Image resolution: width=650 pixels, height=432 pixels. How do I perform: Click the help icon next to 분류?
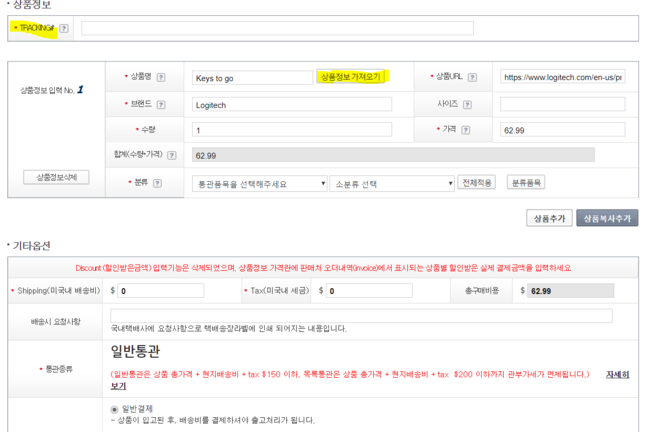tap(157, 183)
